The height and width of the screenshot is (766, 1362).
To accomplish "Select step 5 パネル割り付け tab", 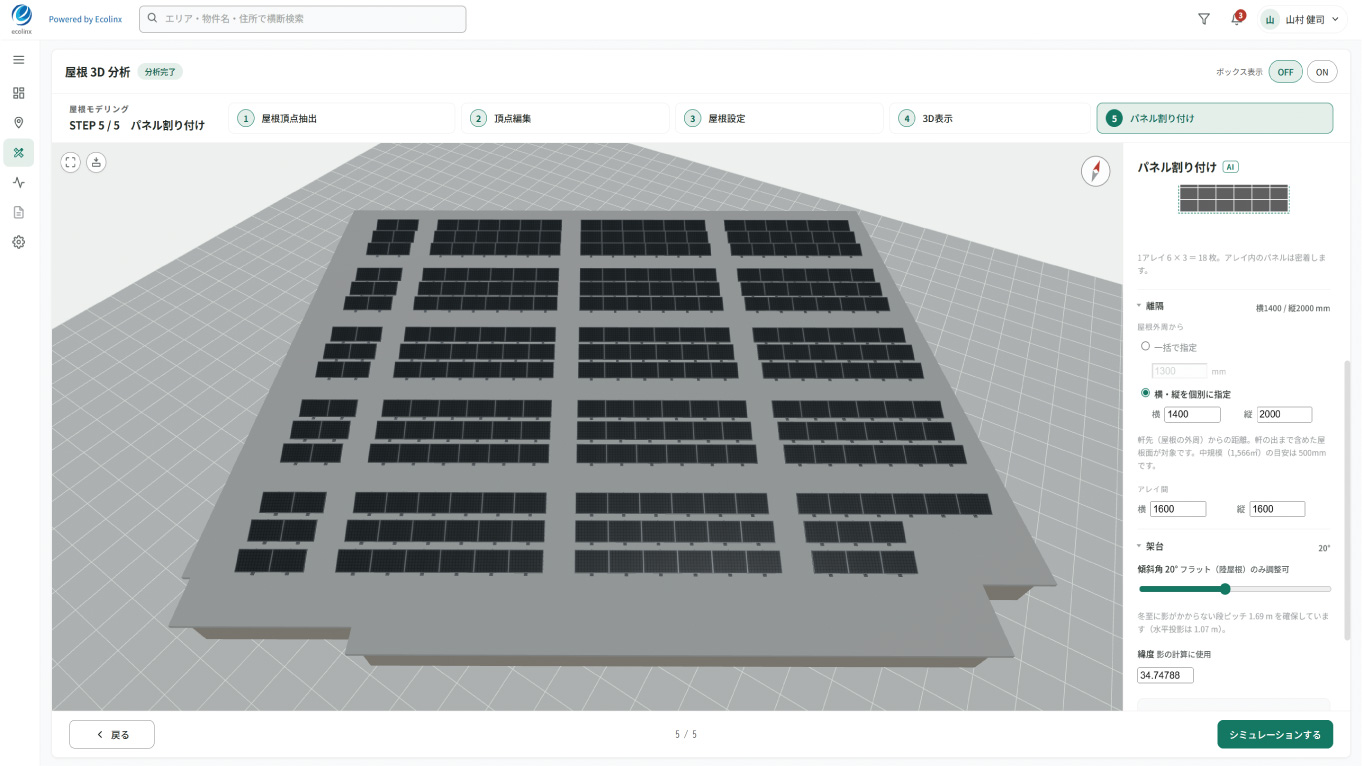I will [1214, 118].
